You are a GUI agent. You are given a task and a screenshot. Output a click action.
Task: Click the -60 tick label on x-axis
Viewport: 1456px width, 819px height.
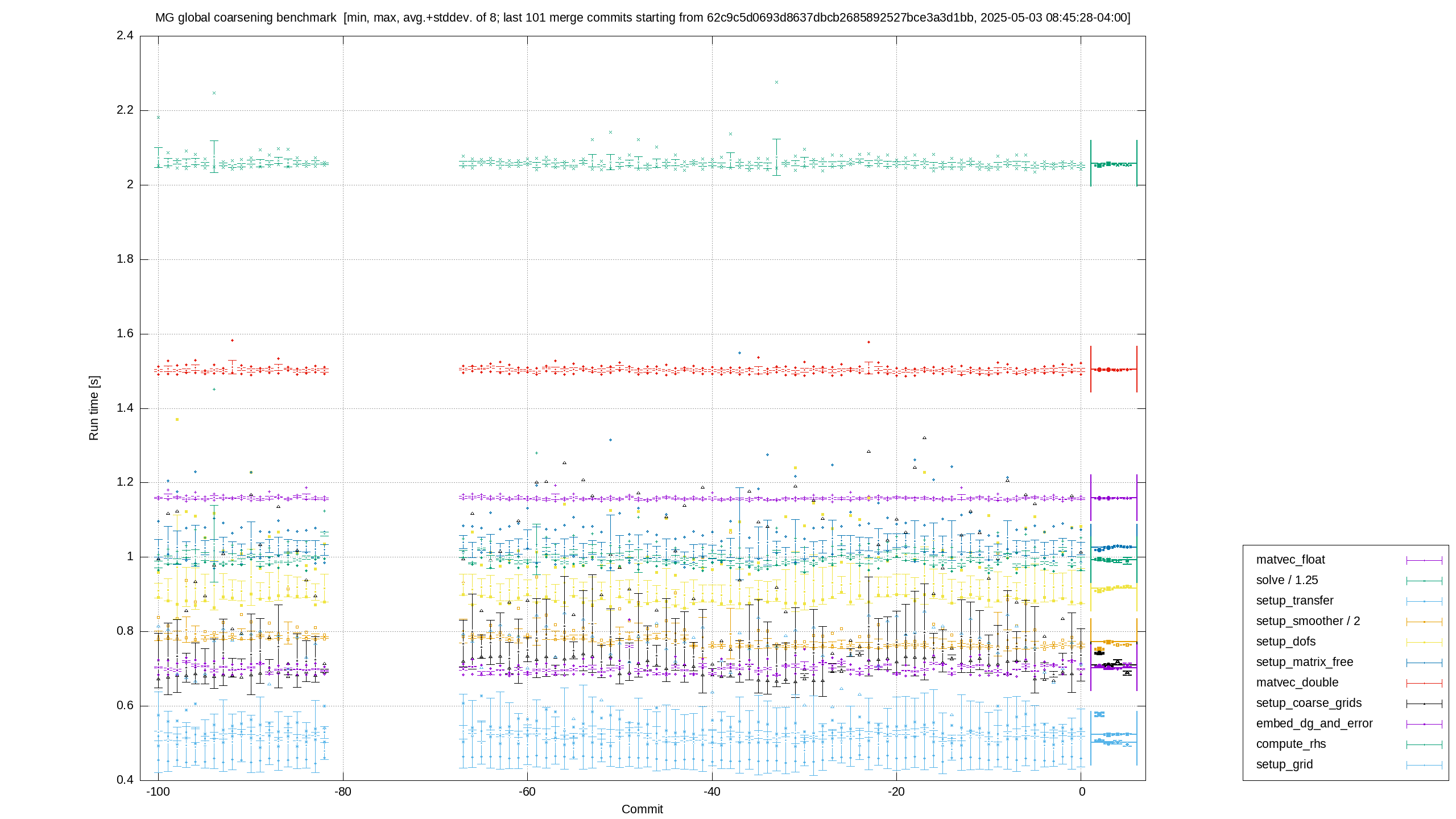[x=527, y=792]
